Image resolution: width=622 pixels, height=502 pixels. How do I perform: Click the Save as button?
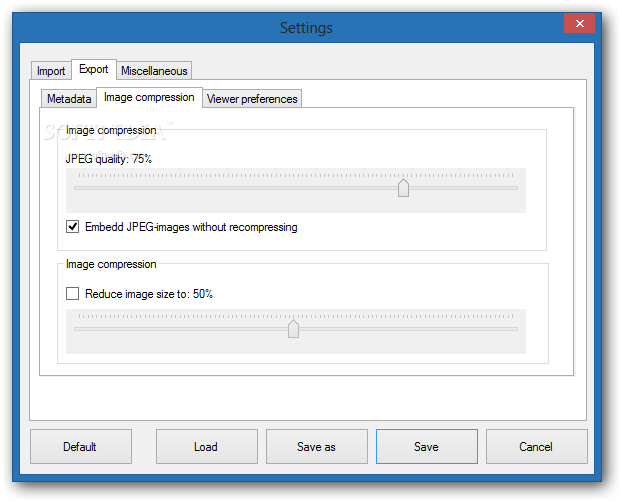[317, 446]
